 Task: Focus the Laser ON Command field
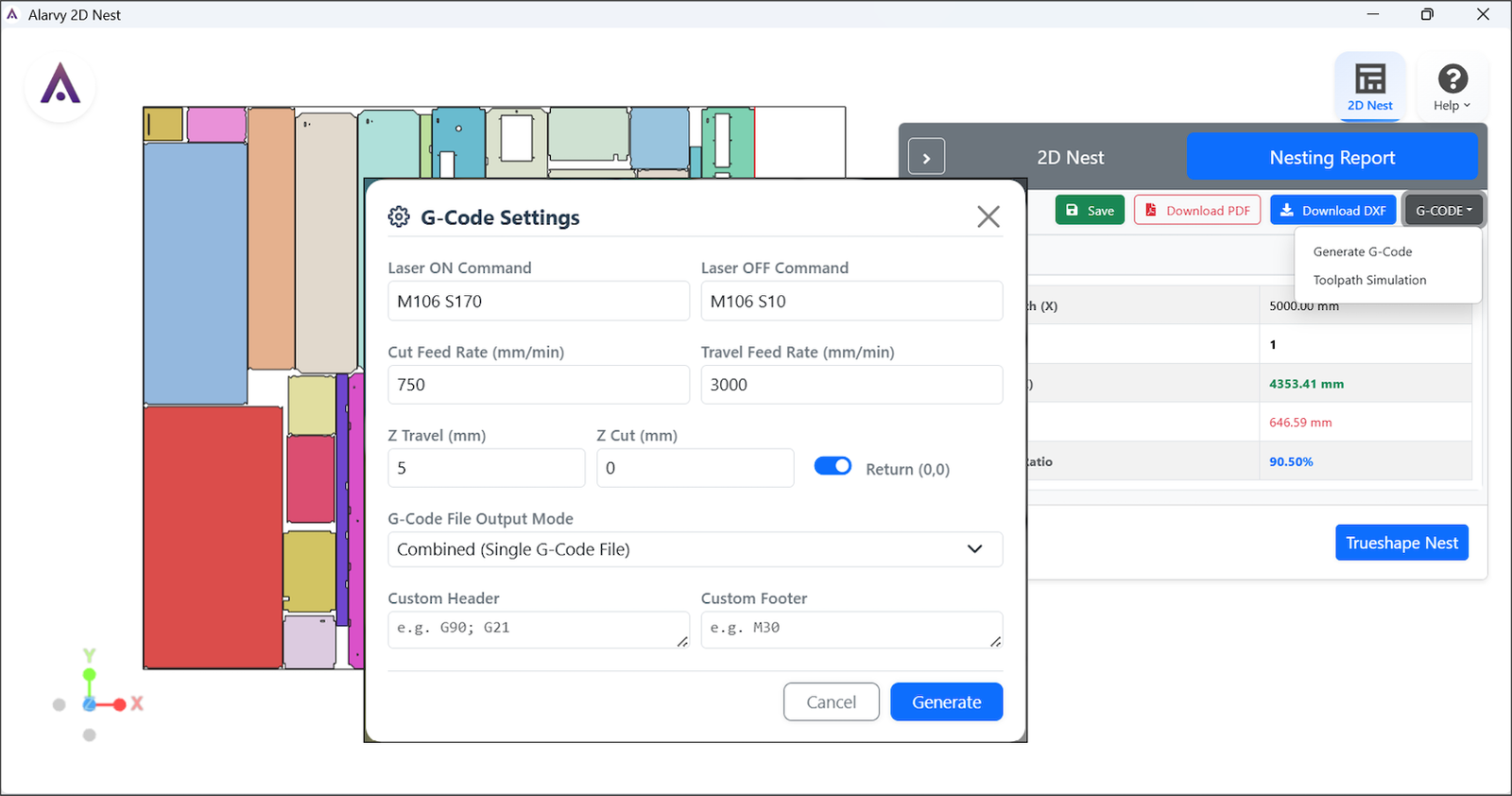tap(539, 302)
